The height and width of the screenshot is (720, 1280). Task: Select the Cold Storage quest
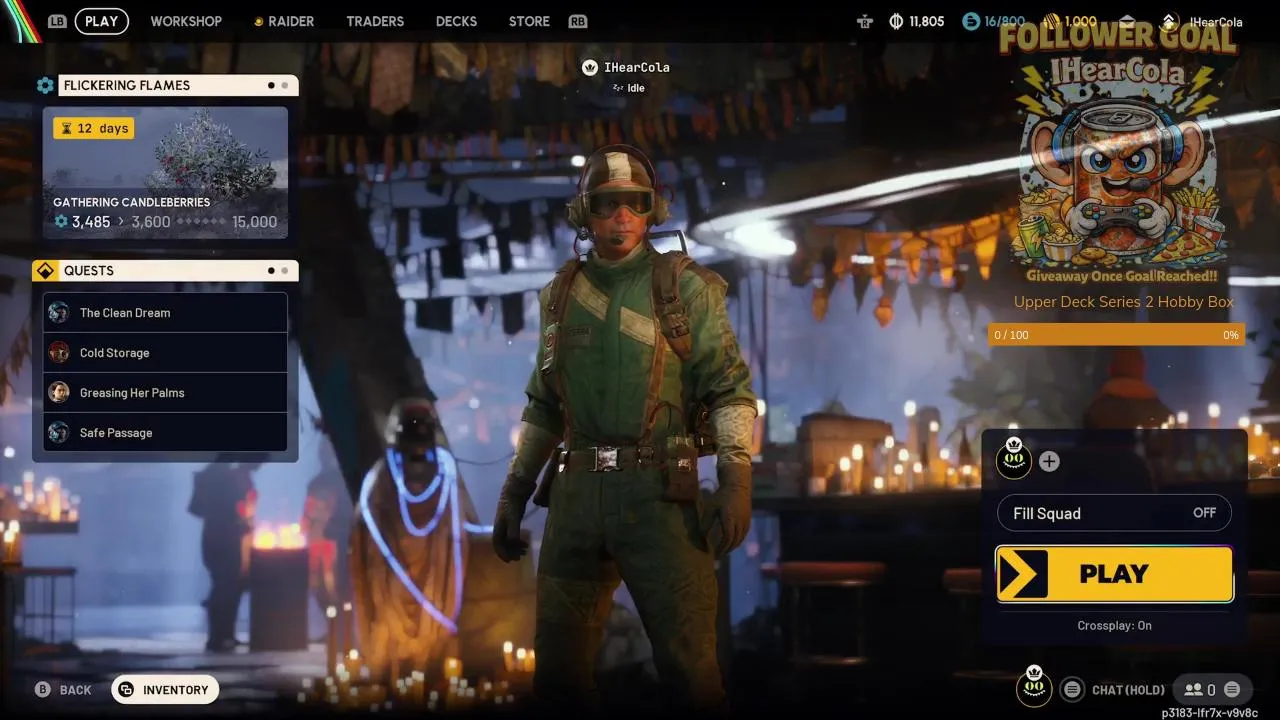tap(165, 353)
